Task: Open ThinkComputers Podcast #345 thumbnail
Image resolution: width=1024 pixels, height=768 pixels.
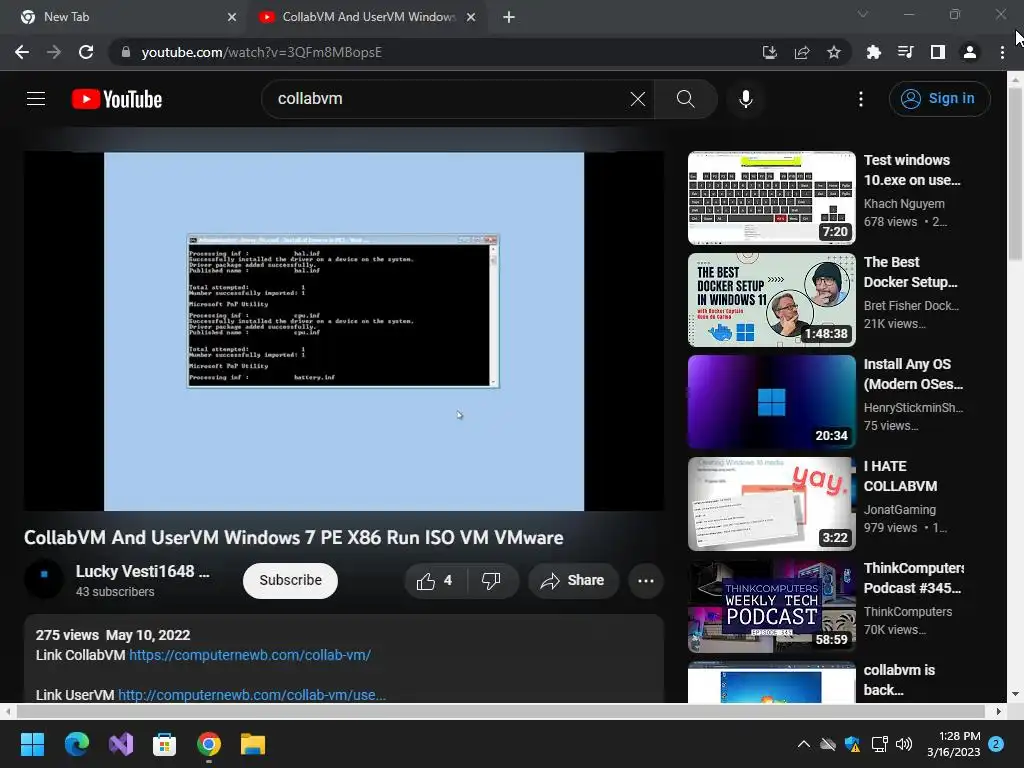Action: [771, 605]
